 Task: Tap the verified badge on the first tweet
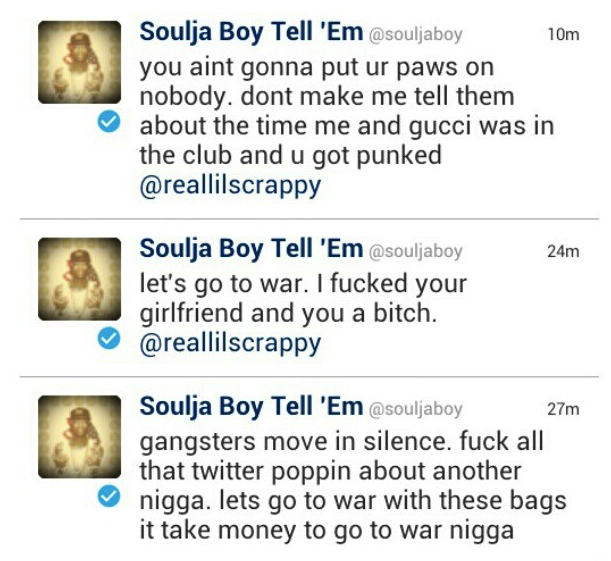point(109,121)
